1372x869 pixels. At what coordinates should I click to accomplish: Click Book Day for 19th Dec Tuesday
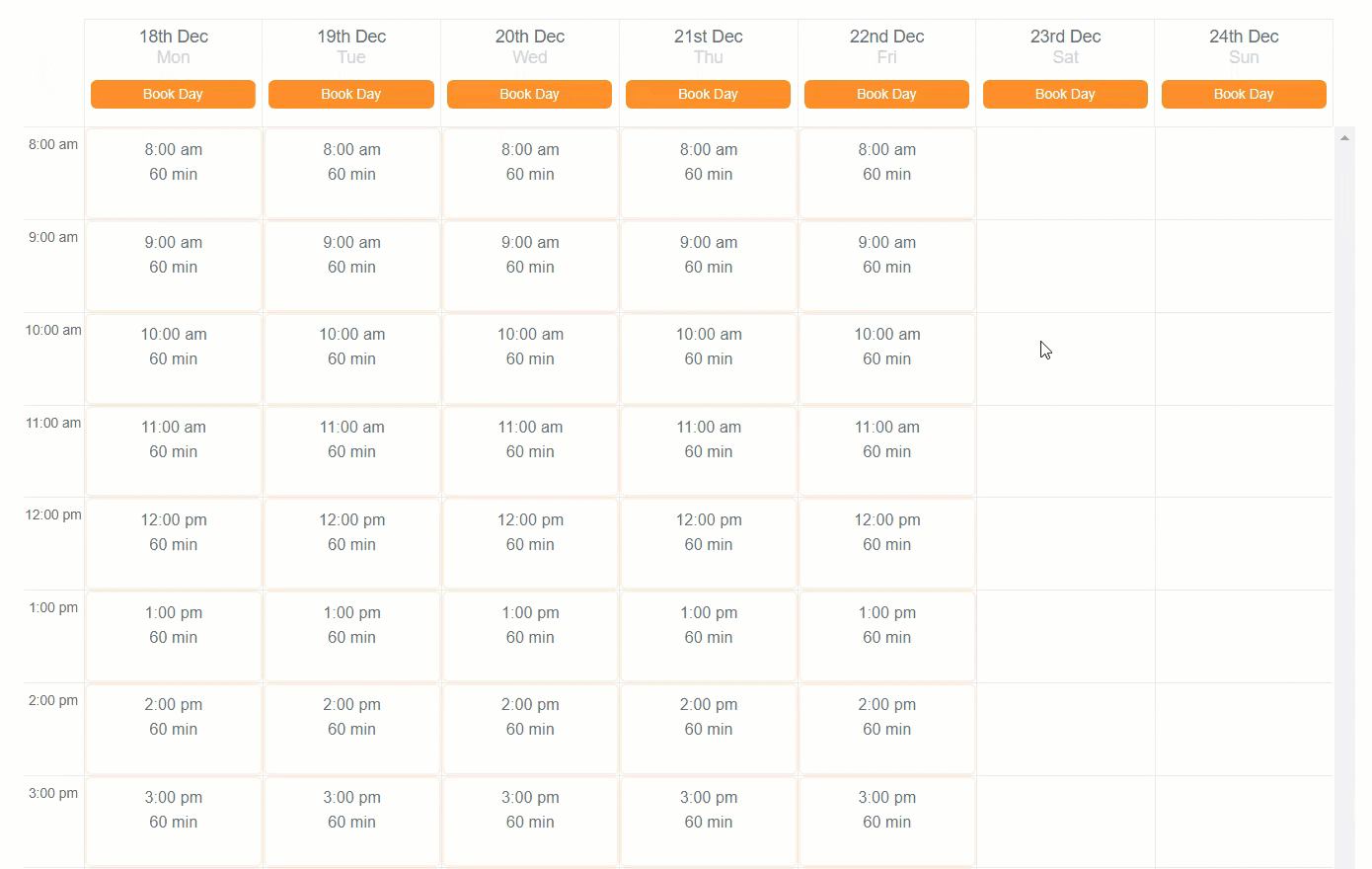pos(351,94)
